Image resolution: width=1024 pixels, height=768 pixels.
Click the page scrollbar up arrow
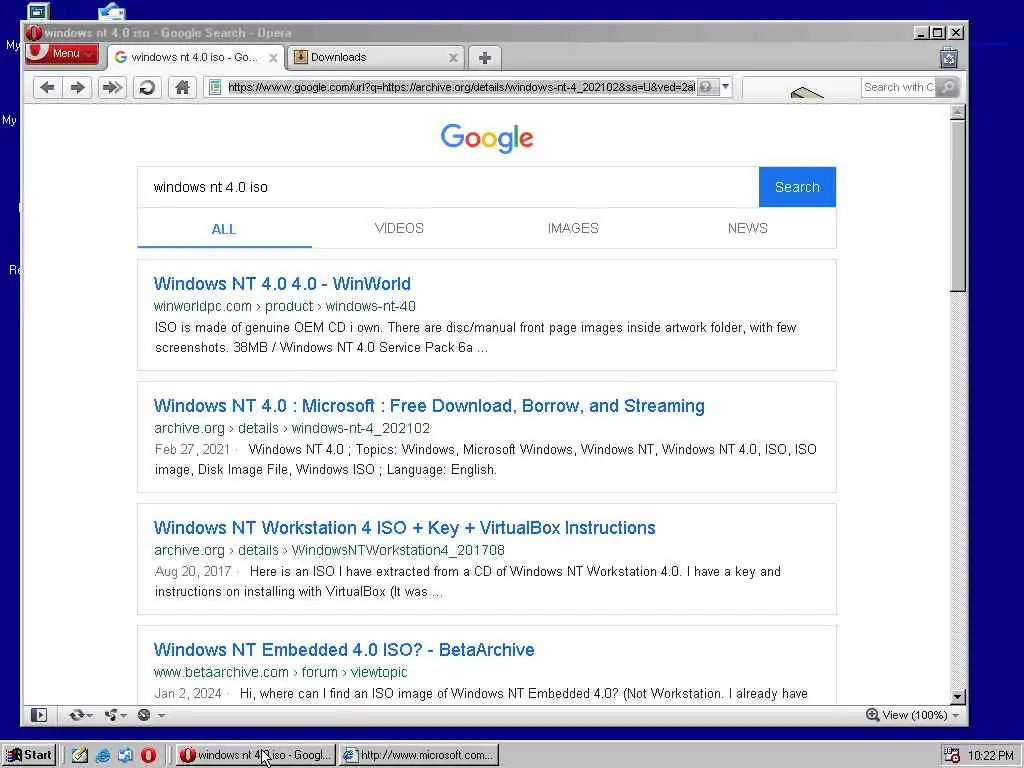pyautogui.click(x=957, y=112)
